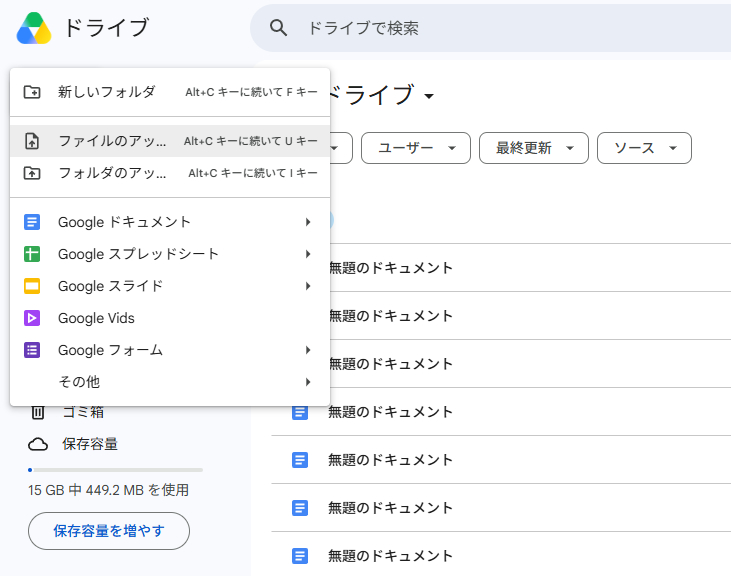The width and height of the screenshot is (731, 576).
Task: Click the cloud icon next to 保存容量
Action: (38, 444)
